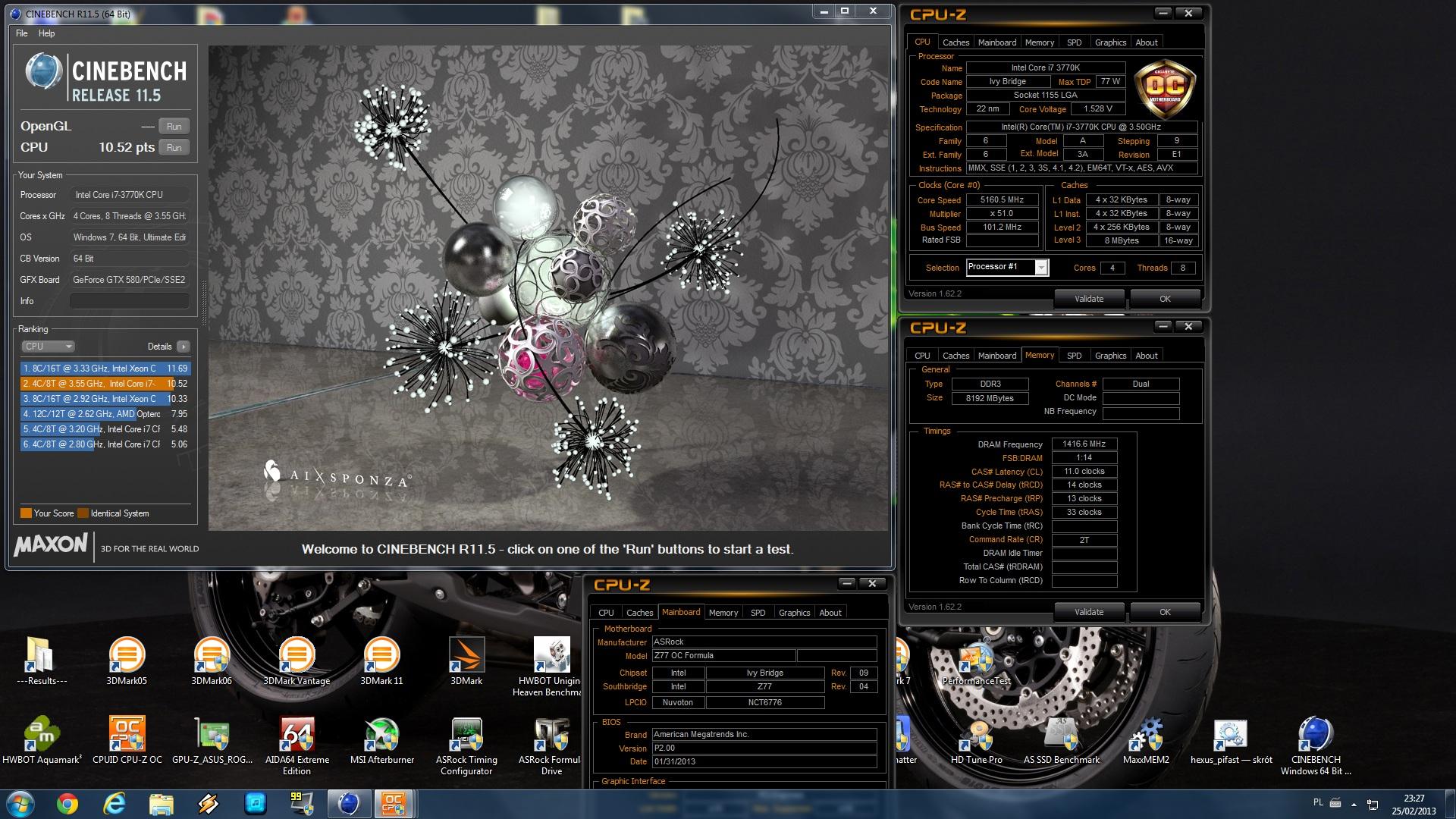Launch AS SSD Benchmark desktop shortcut
1456x819 pixels.
coord(1061,740)
